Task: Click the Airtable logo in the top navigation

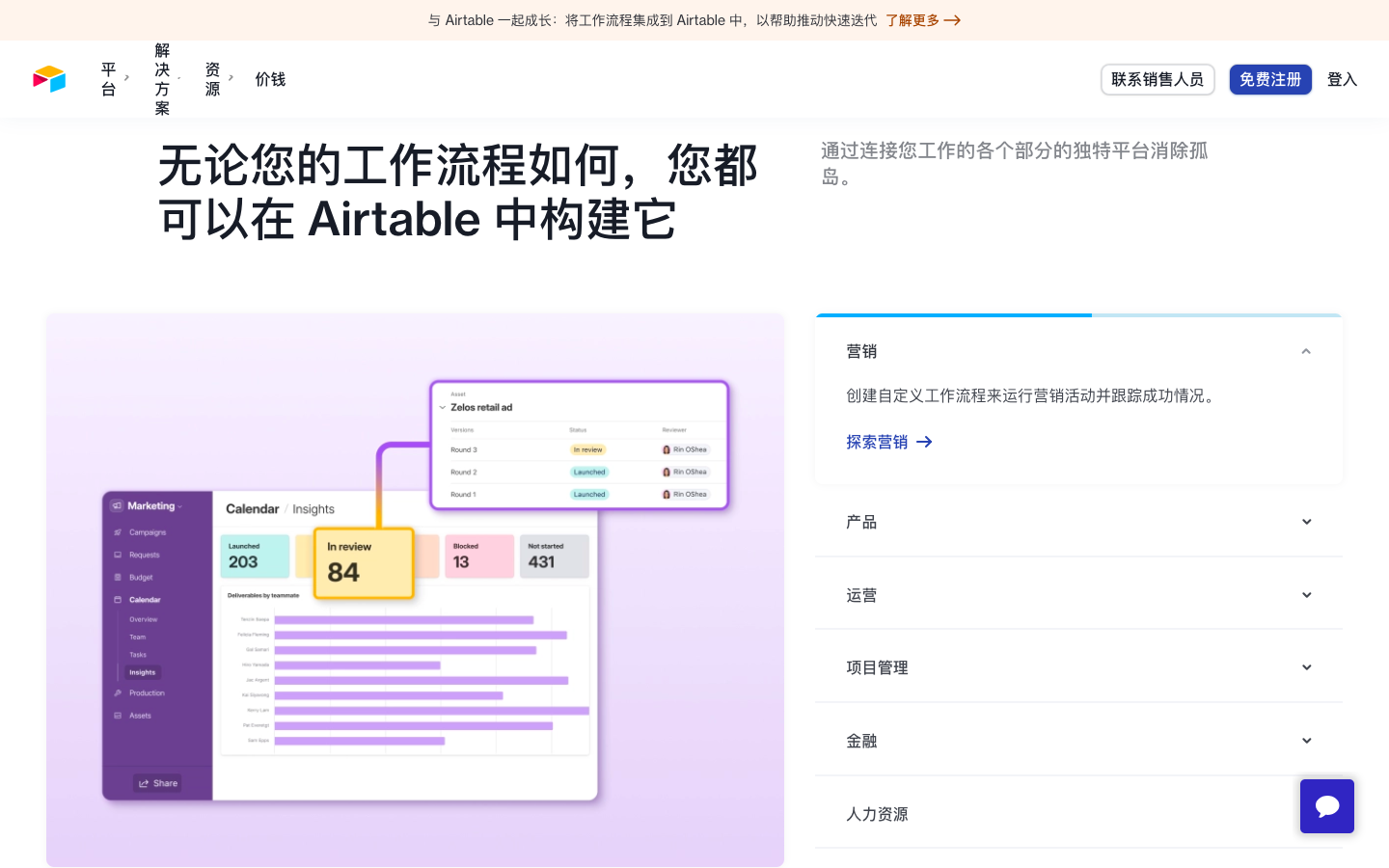Action: [x=48, y=79]
